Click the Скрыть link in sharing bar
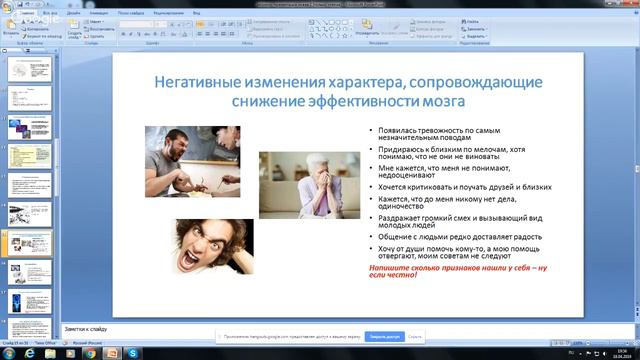This screenshot has width=640, height=360. pyautogui.click(x=415, y=337)
